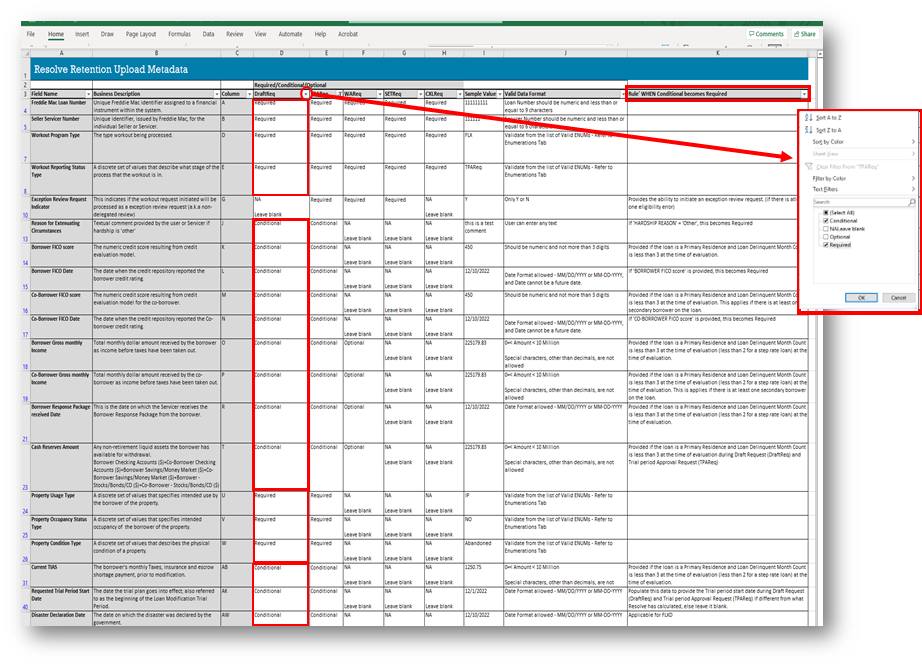This screenshot has width=922, height=668.
Task: Click the Comments speech bubble button
Action: coord(766,34)
